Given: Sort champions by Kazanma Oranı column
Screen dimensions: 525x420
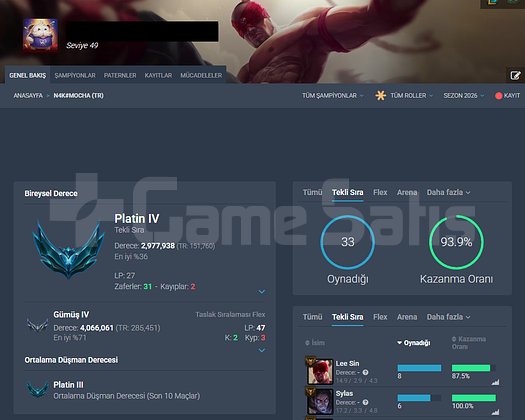Looking at the screenshot, I should [469, 343].
